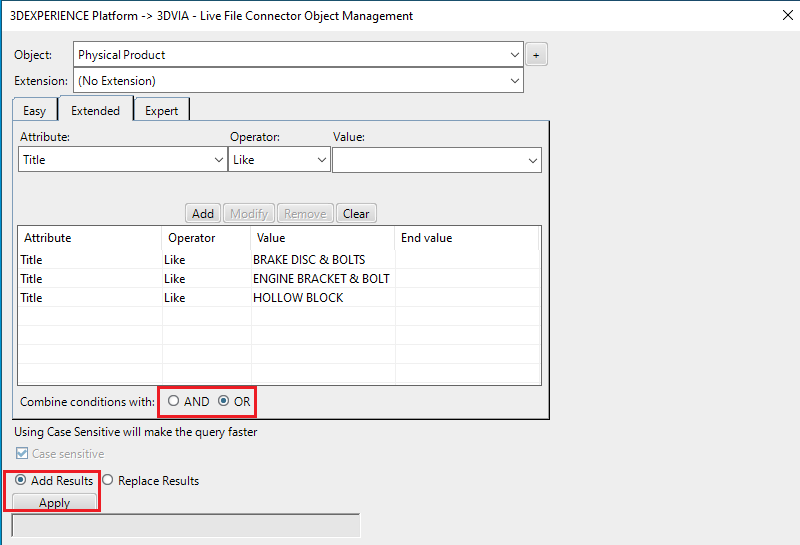Click the End value column header
800x545 pixels.
click(x=467, y=238)
